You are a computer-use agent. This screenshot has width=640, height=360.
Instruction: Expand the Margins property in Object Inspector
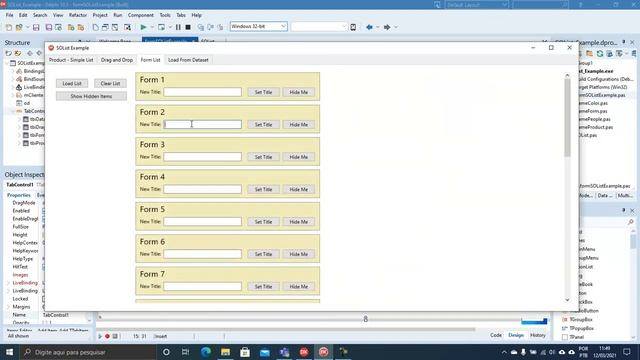(9, 307)
